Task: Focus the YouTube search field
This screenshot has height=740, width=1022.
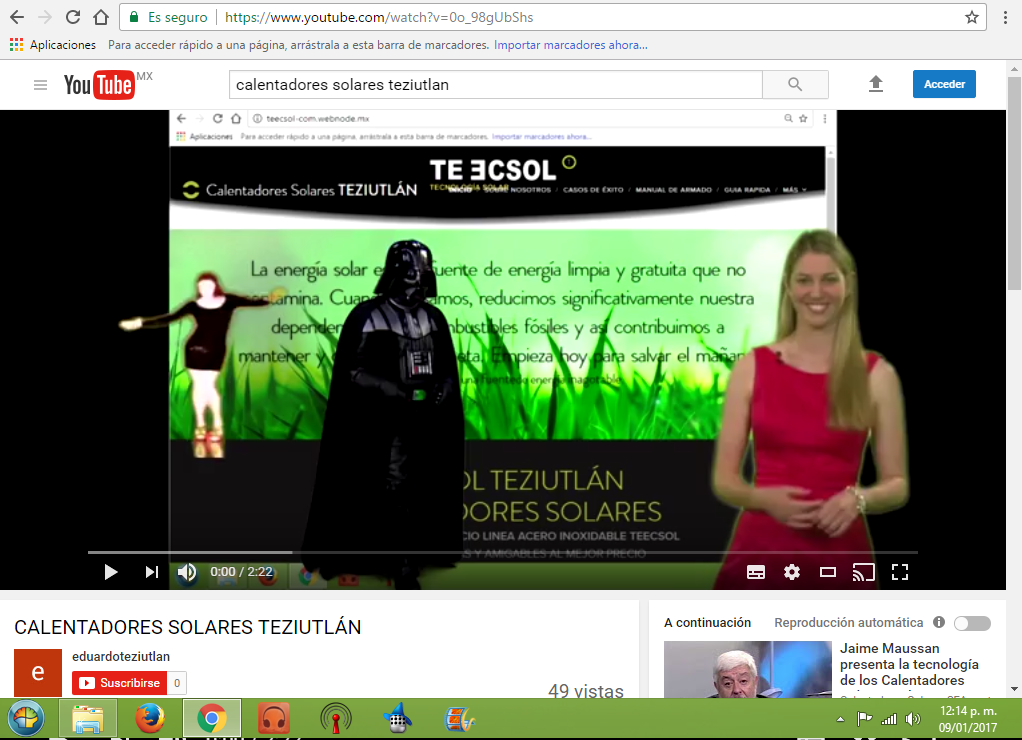Action: coord(495,85)
